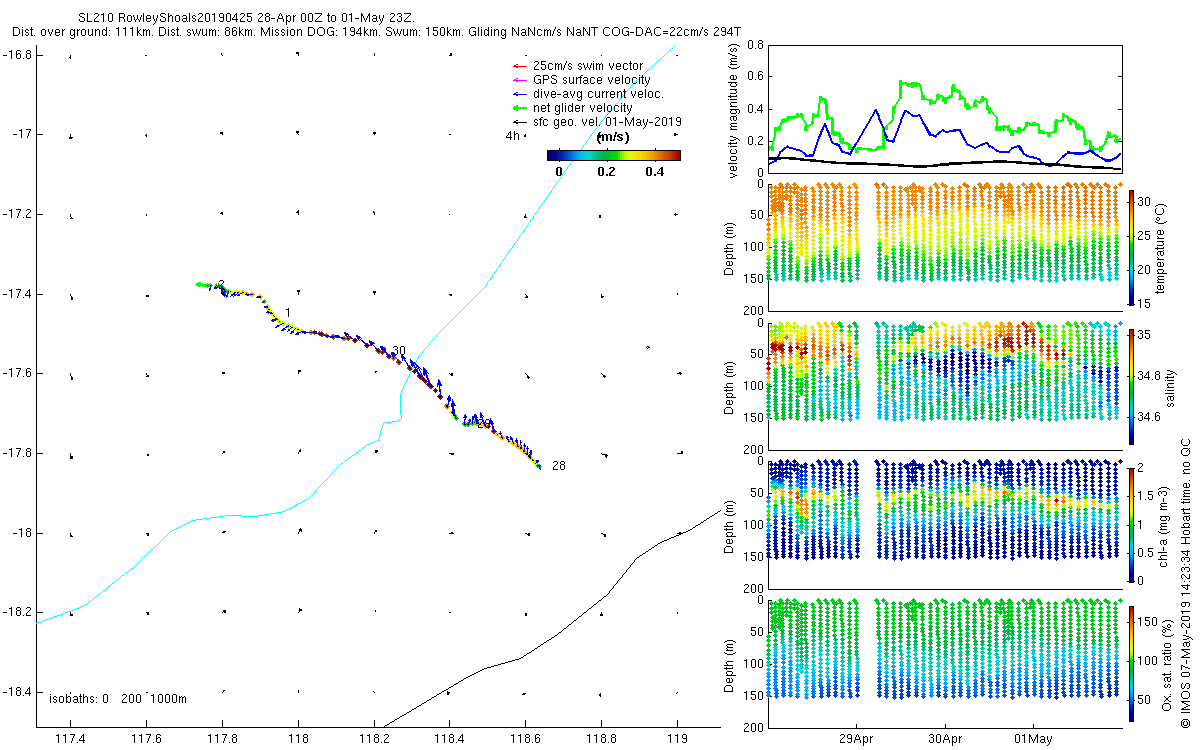The width and height of the screenshot is (1200, 750).
Task: Click the '-18.4' latitude tick label
Action: point(19,692)
